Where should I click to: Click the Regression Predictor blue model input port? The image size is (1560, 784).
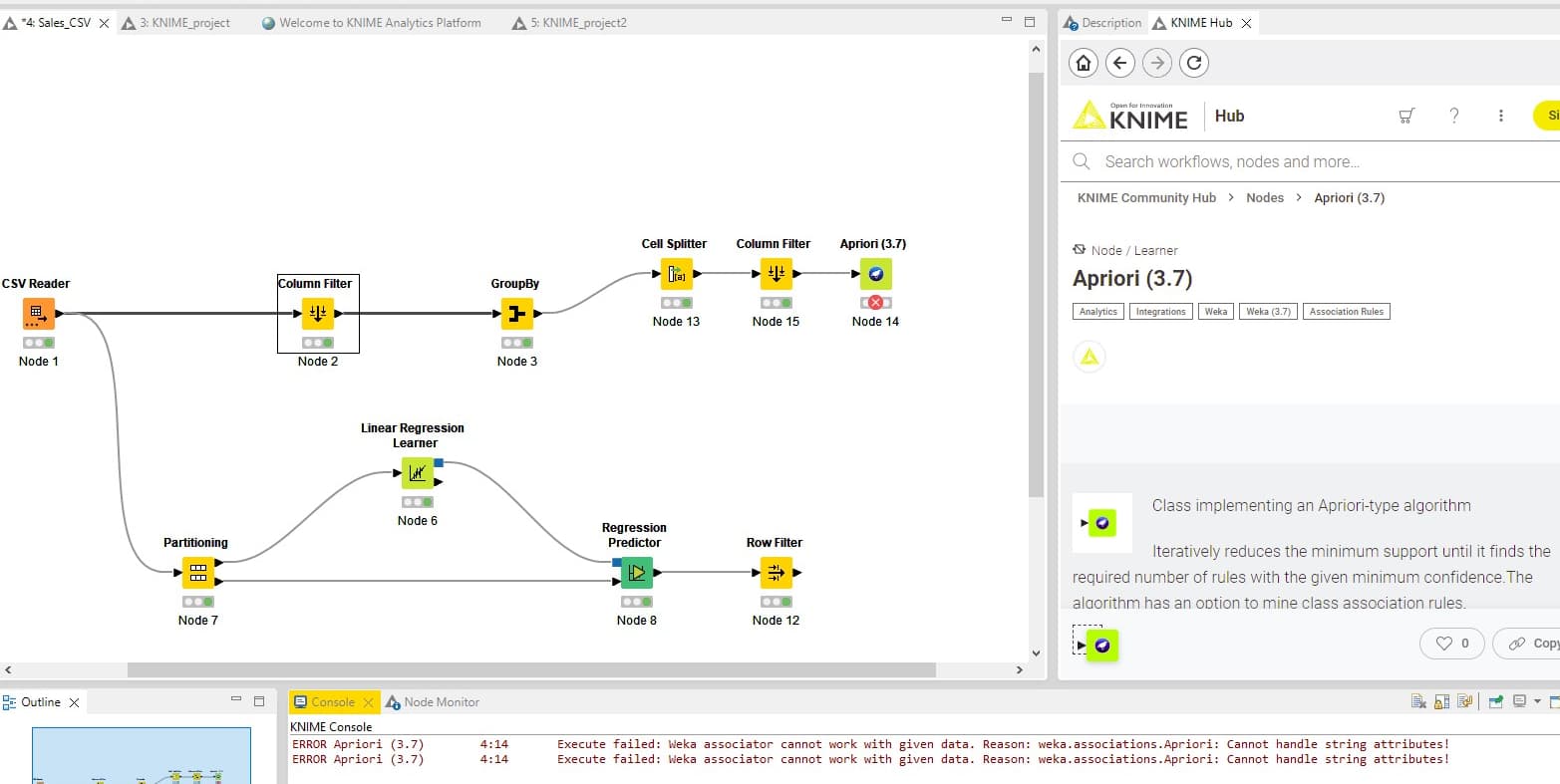616,563
